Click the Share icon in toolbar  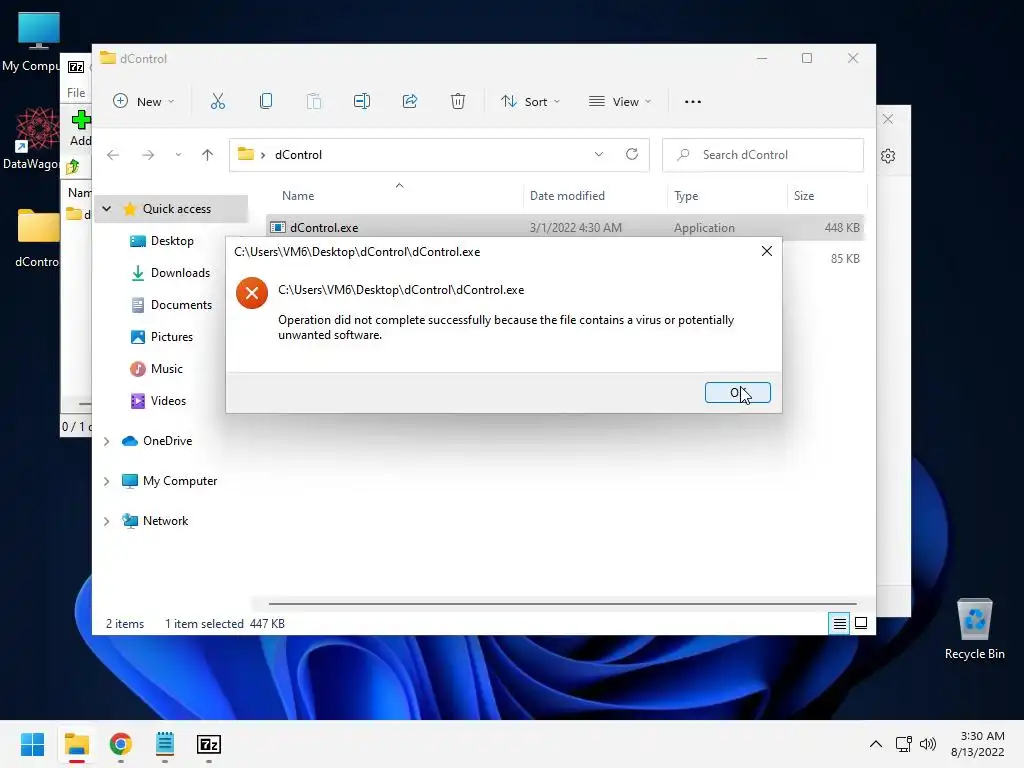click(x=410, y=101)
